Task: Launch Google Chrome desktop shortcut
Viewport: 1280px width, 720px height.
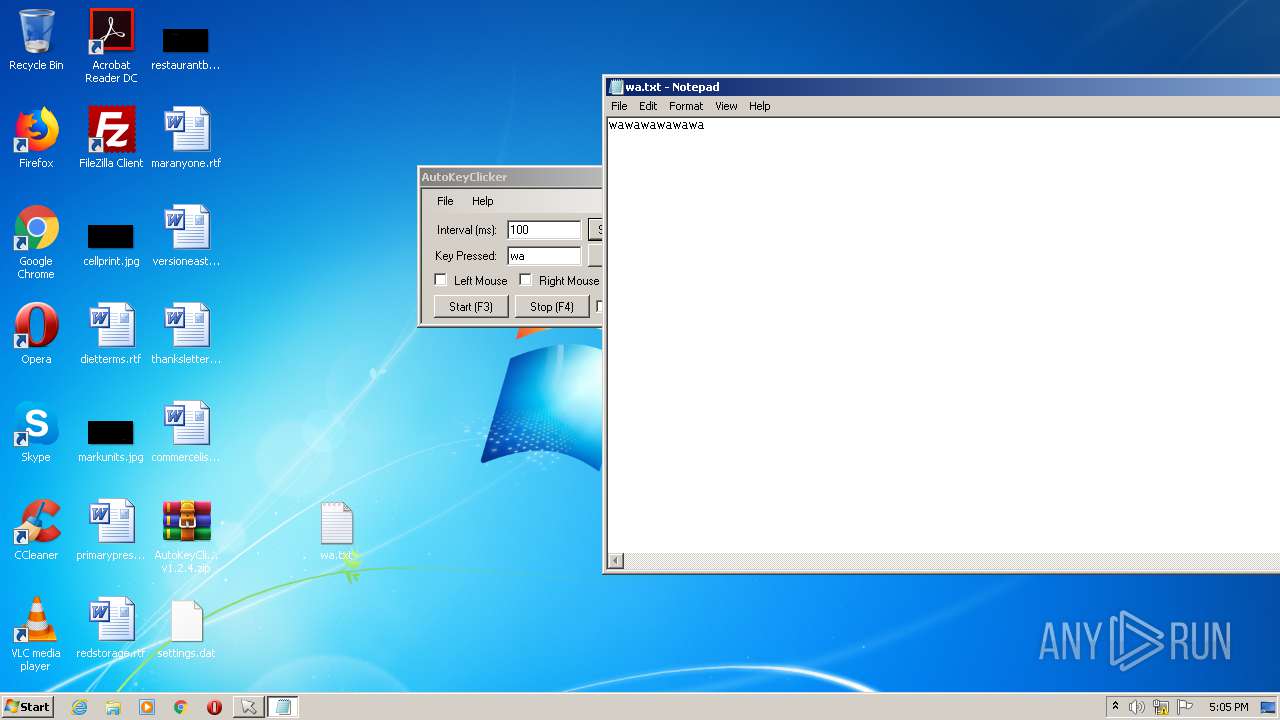Action: [x=36, y=242]
